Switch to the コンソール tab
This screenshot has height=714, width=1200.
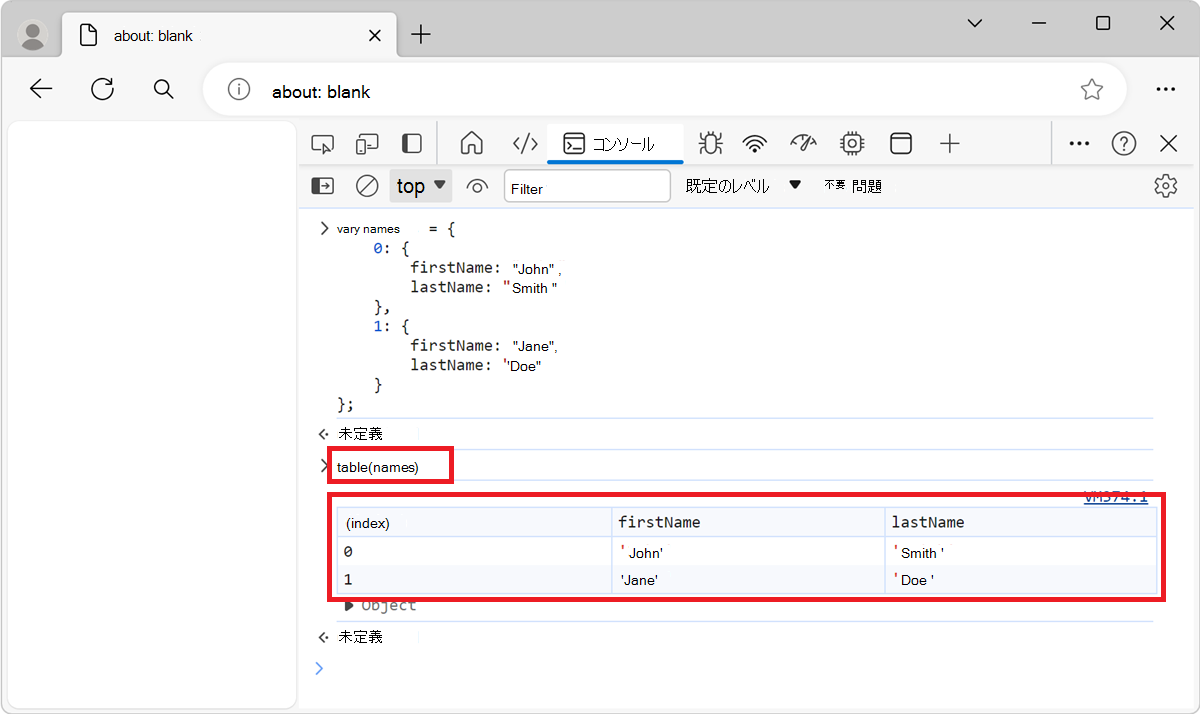click(x=616, y=143)
